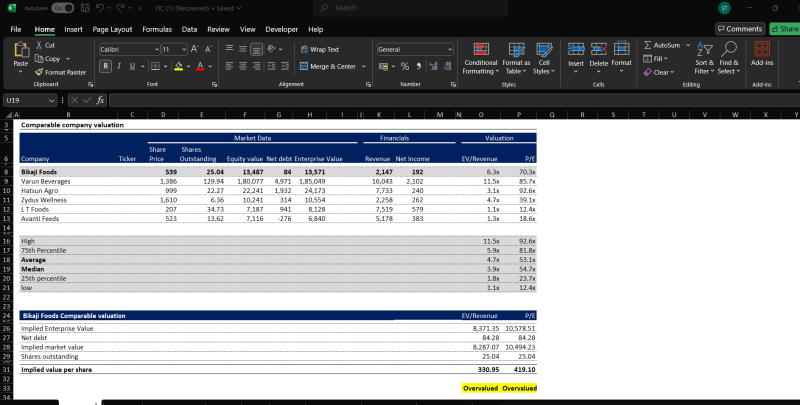Viewport: 800px width, 405px height.
Task: Click the Increase Indent icon
Action: [285, 66]
